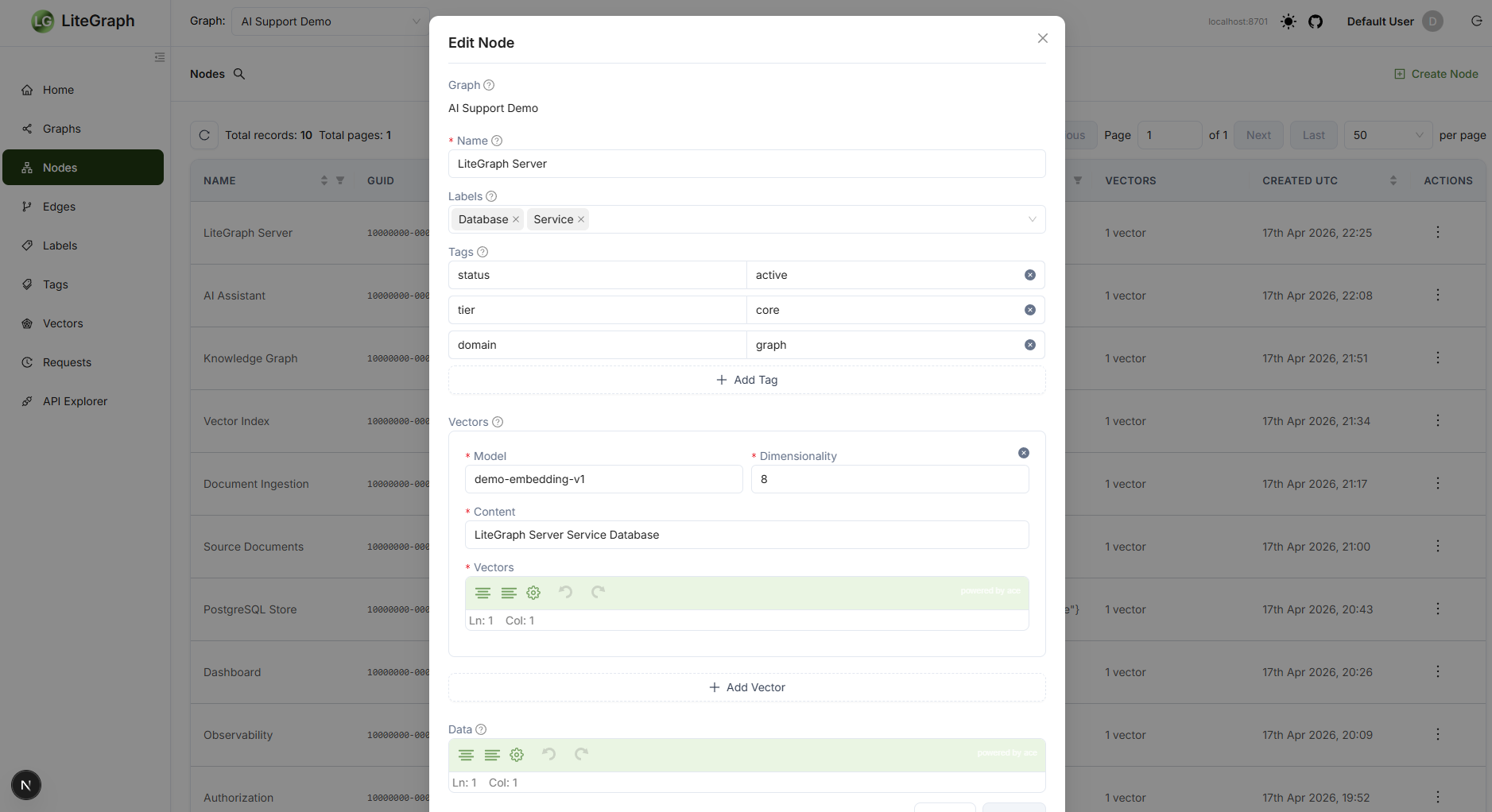This screenshot has width=1492, height=812.
Task: Remove the core tag with its clear toggle
Action: pos(1030,310)
